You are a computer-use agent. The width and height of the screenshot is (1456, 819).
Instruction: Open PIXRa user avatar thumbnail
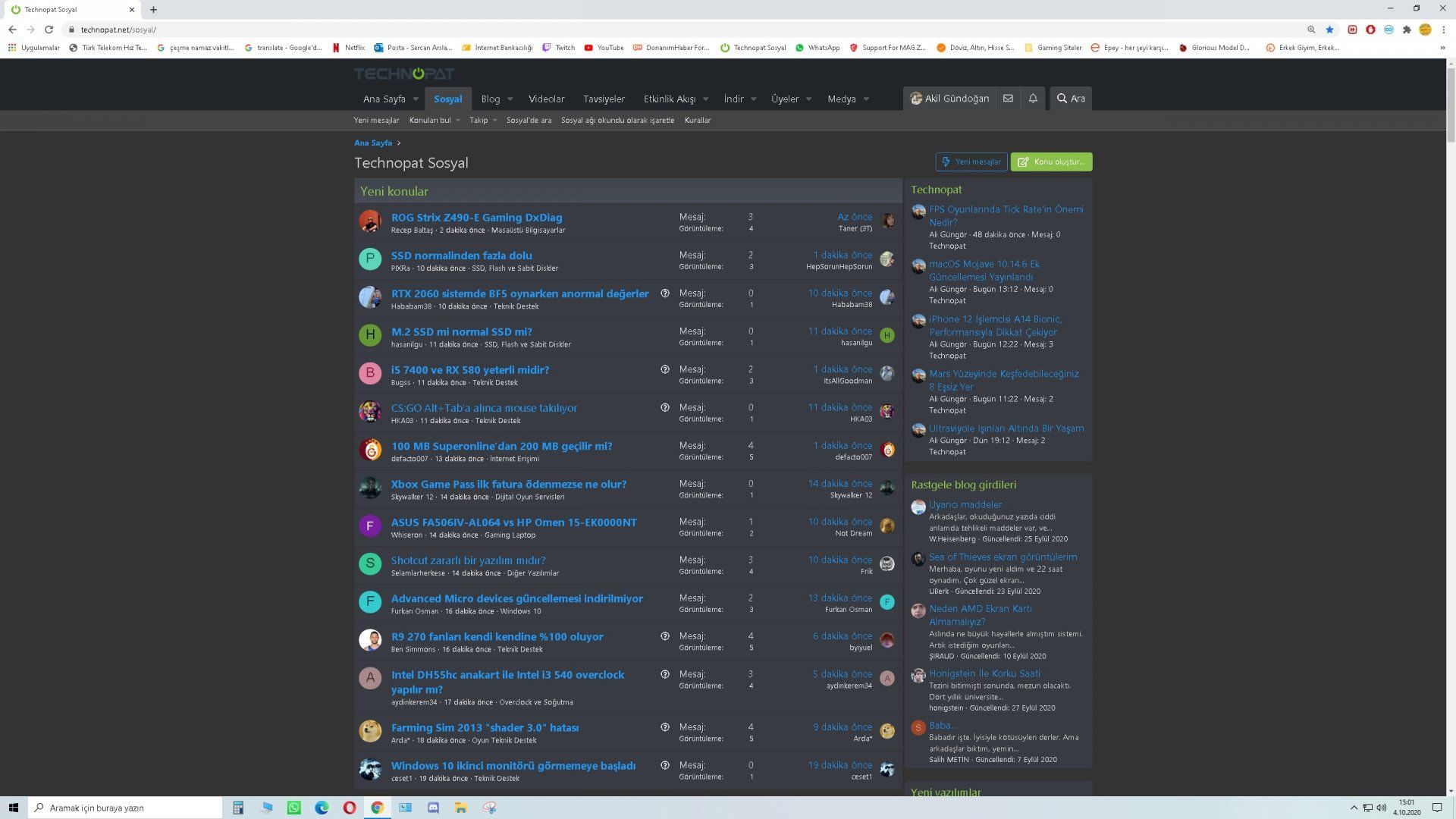(370, 259)
